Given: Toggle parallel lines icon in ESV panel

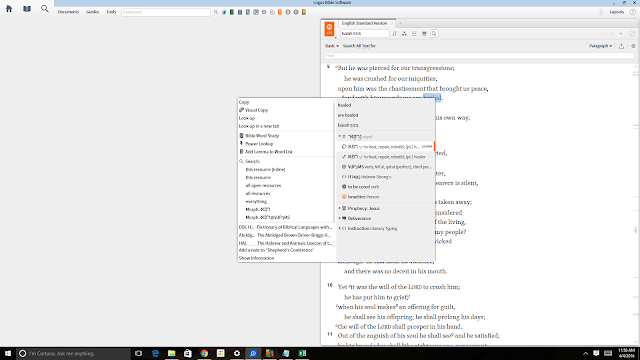Looking at the screenshot, I should pos(395,34).
